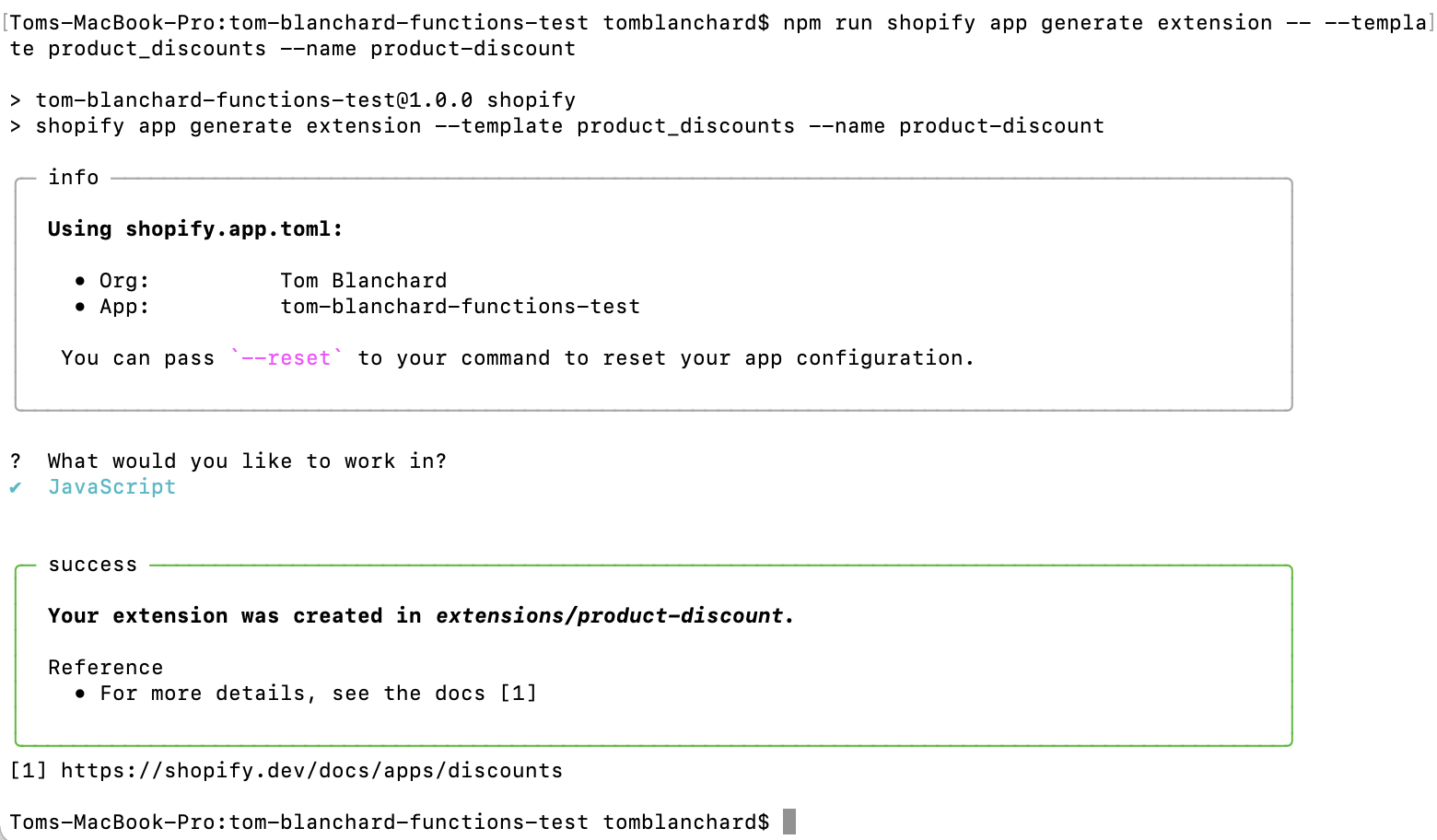
Task: Click the terminal cursor block
Action: pyautogui.click(x=789, y=822)
